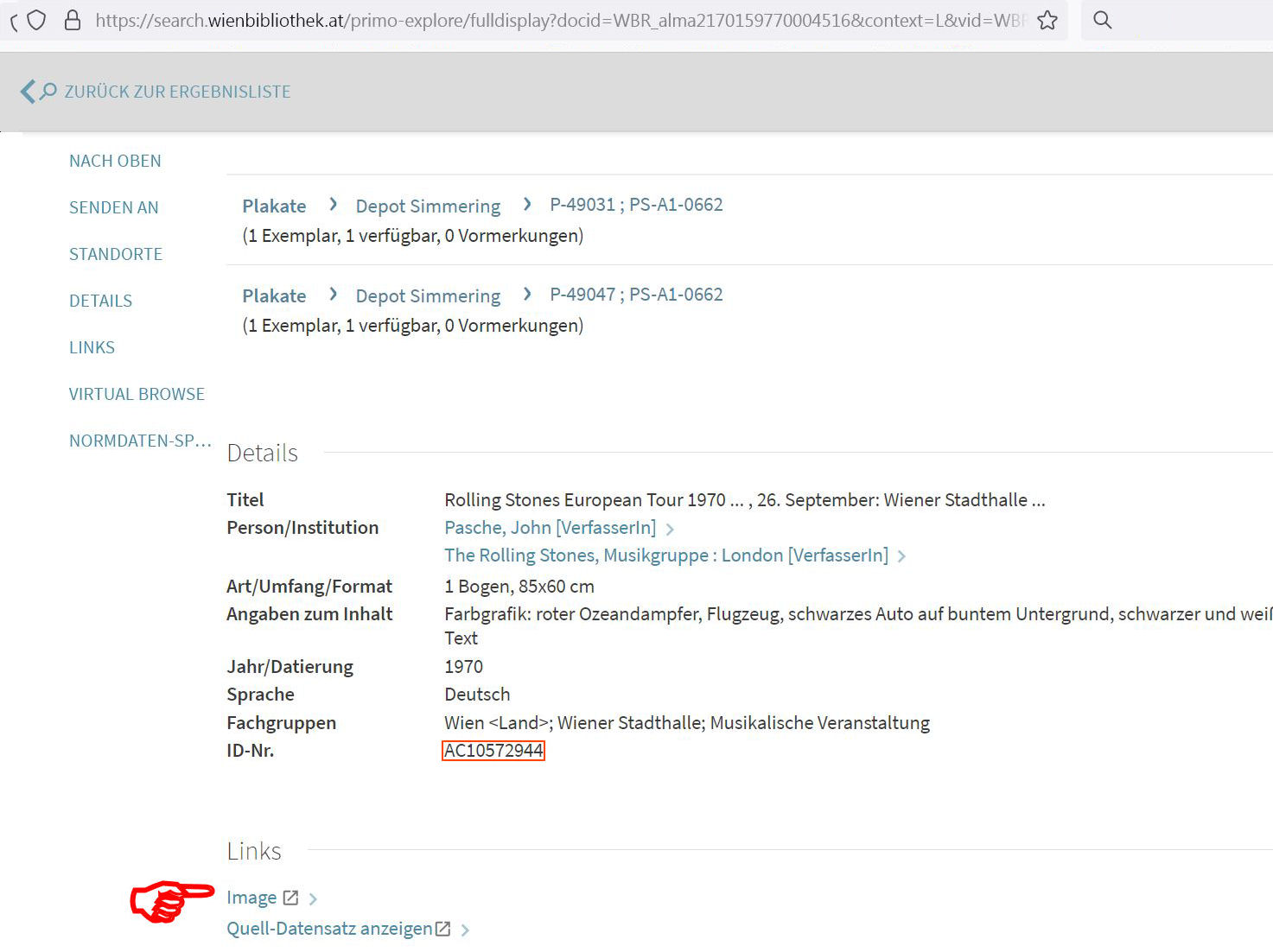Screen dimensions: 1273x952
Task: Click the back chevron search icon
Action: pyautogui.click(x=38, y=92)
